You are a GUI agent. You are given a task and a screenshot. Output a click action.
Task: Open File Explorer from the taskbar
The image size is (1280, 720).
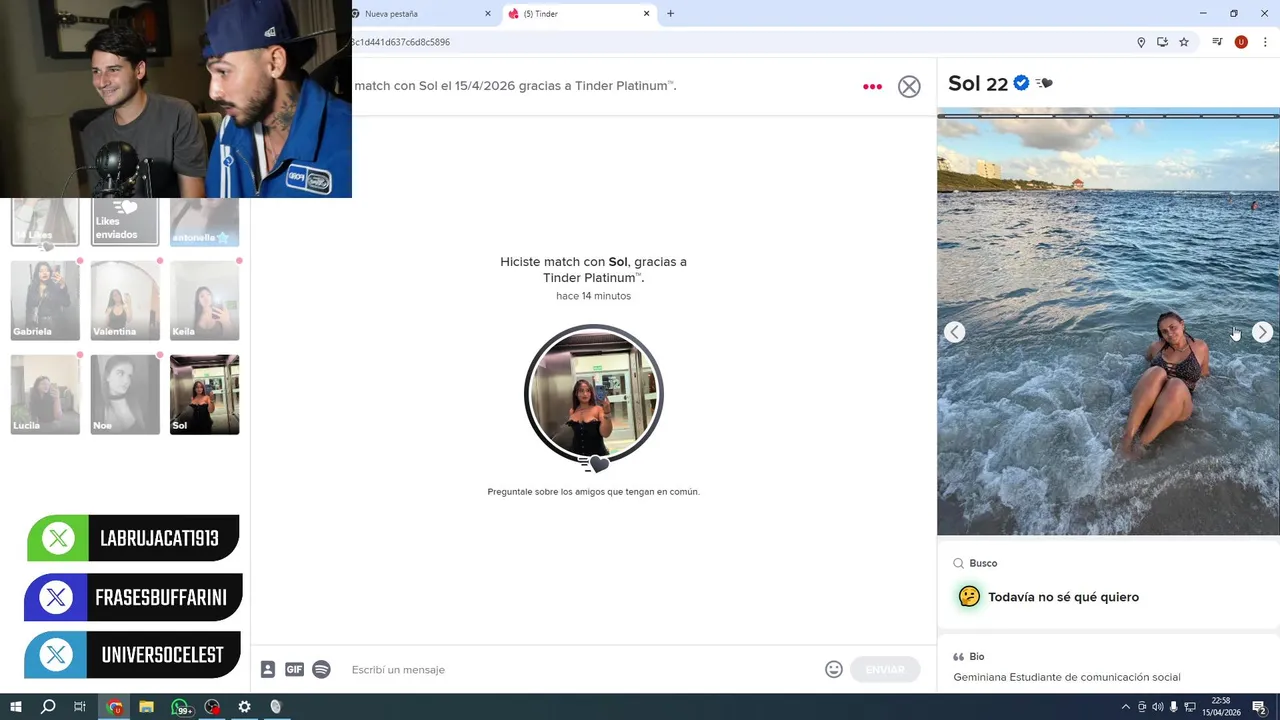[x=147, y=707]
